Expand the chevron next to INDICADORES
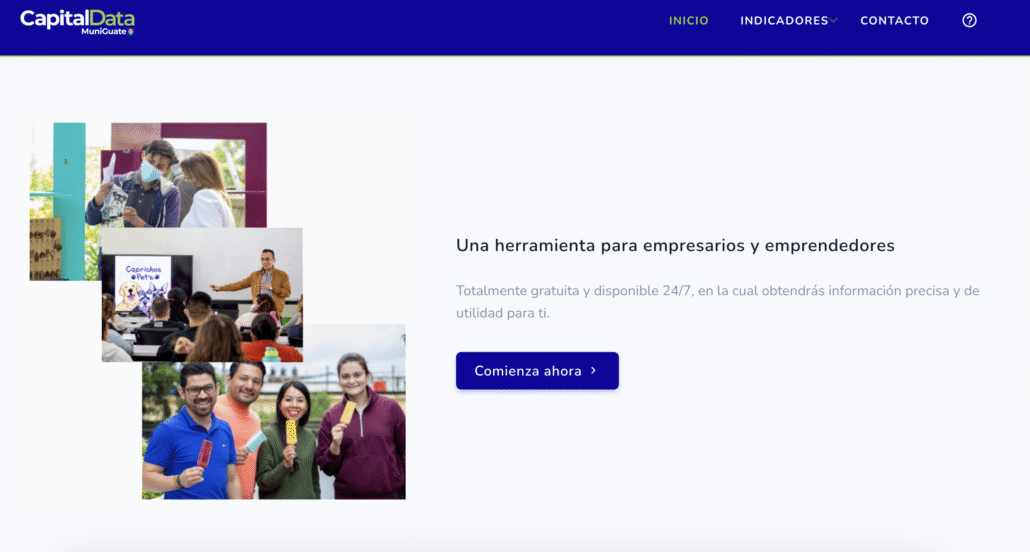Screen dimensions: 1030x552 click(x=833, y=20)
